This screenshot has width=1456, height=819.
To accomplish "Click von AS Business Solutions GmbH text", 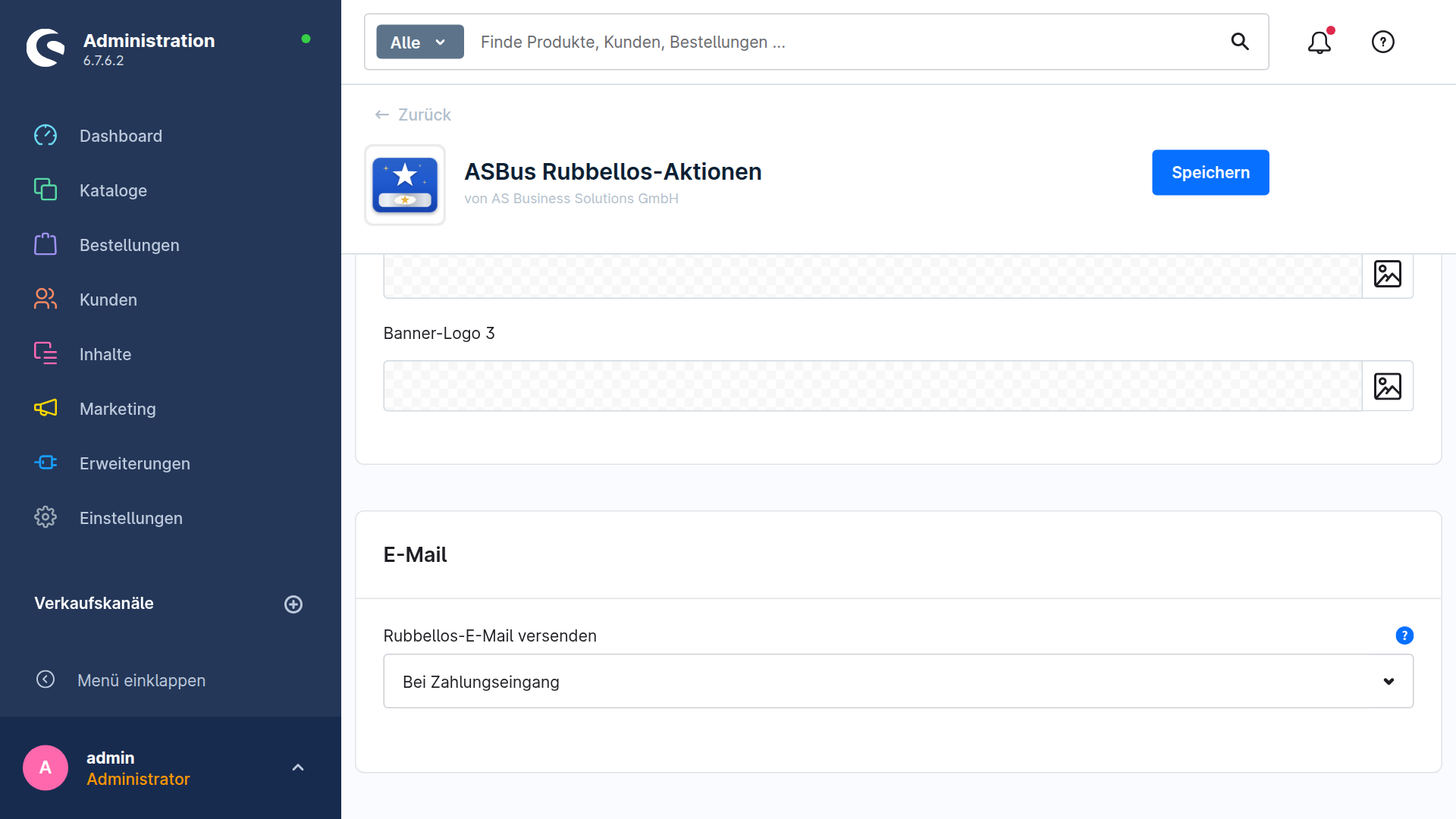I will tap(571, 199).
